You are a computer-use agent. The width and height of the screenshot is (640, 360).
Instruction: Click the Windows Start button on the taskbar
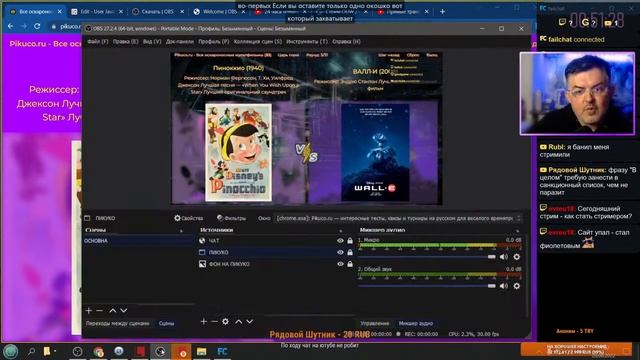[11, 351]
